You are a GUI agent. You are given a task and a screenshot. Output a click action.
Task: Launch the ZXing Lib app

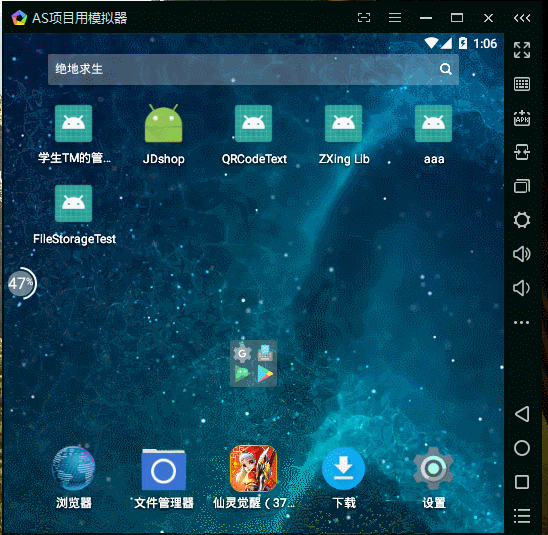[344, 123]
